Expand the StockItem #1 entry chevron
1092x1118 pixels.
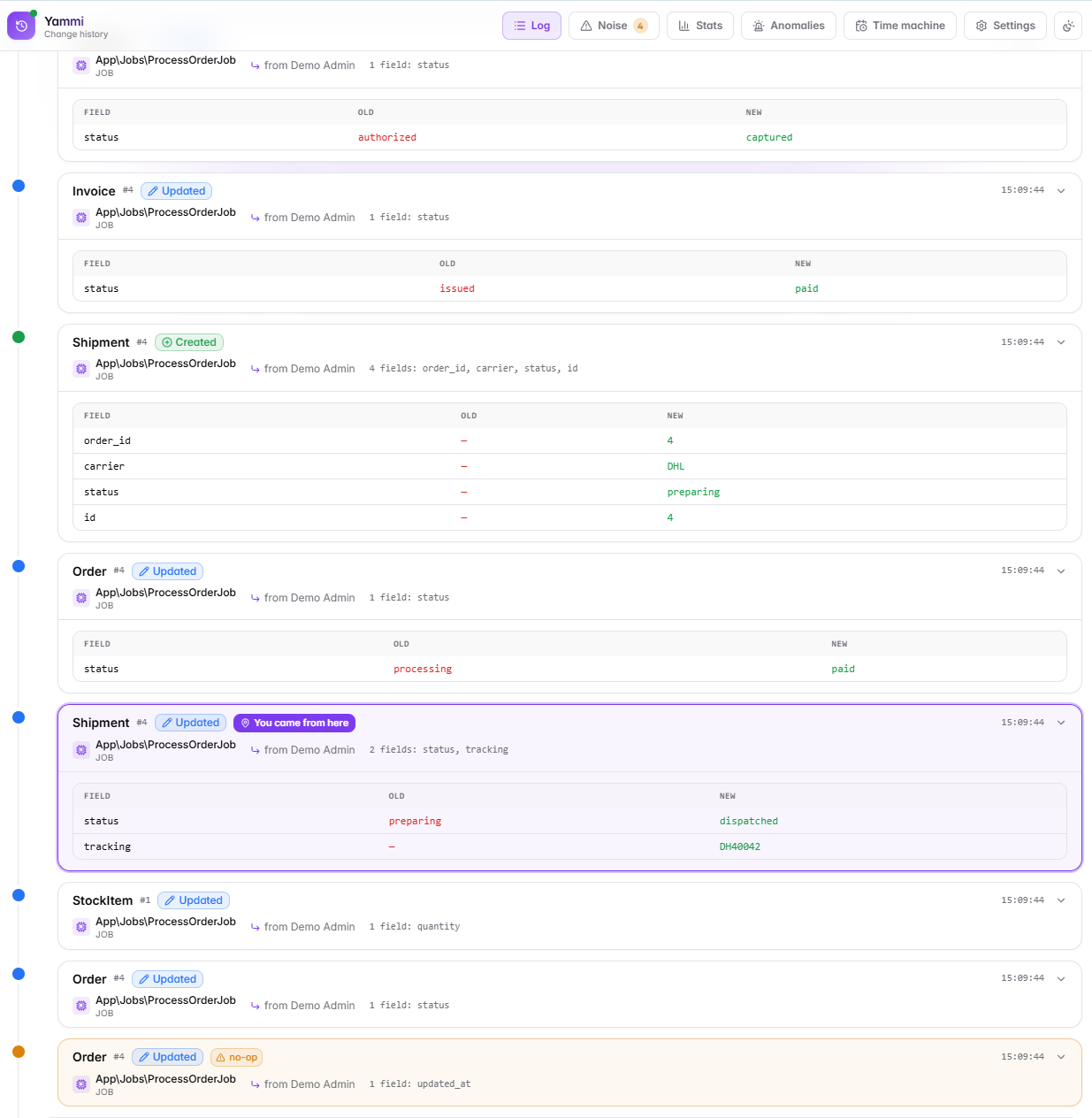[x=1061, y=900]
